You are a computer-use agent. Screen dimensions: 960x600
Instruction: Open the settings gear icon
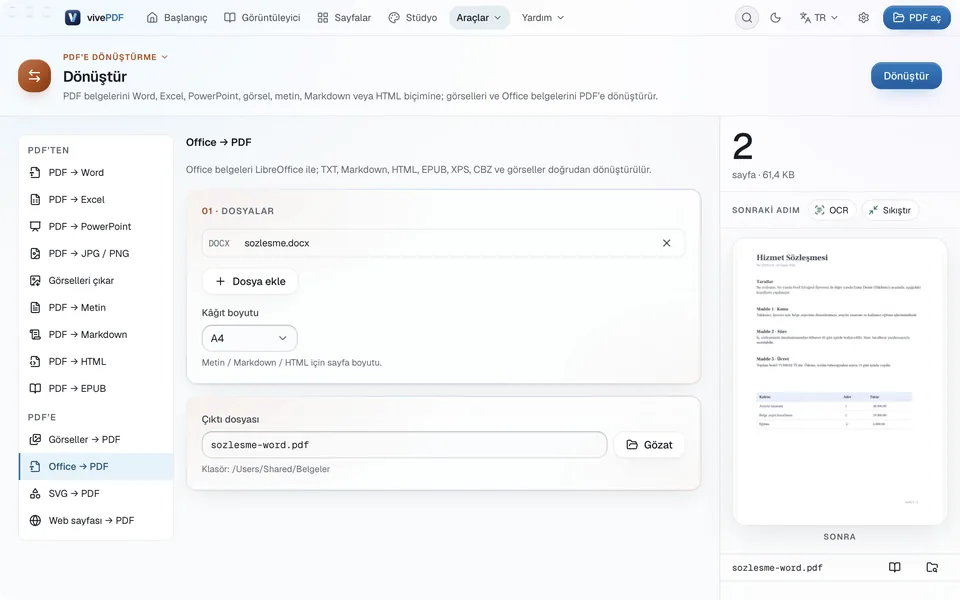863,18
